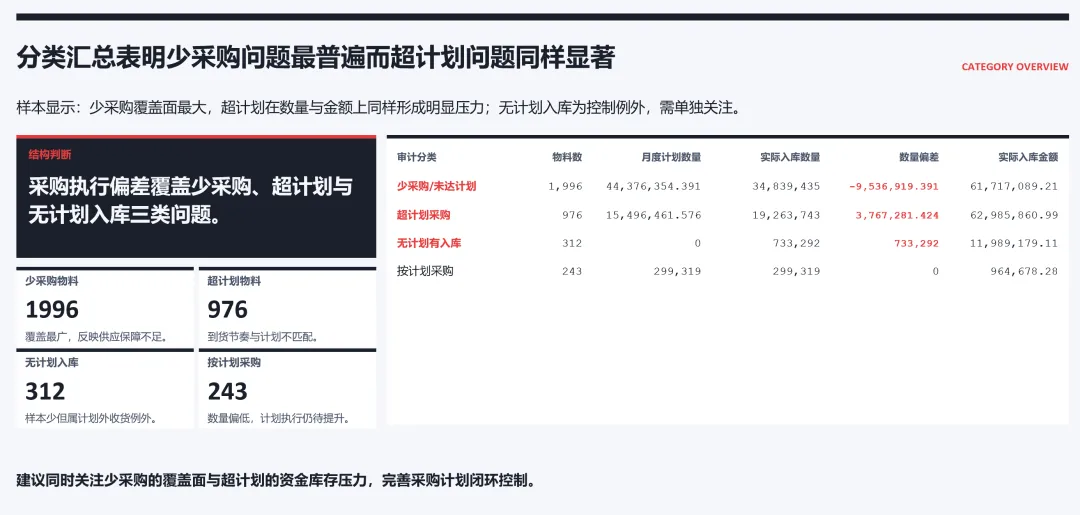1080x515 pixels.
Task: Click the value 312 in card
Action: (45, 391)
